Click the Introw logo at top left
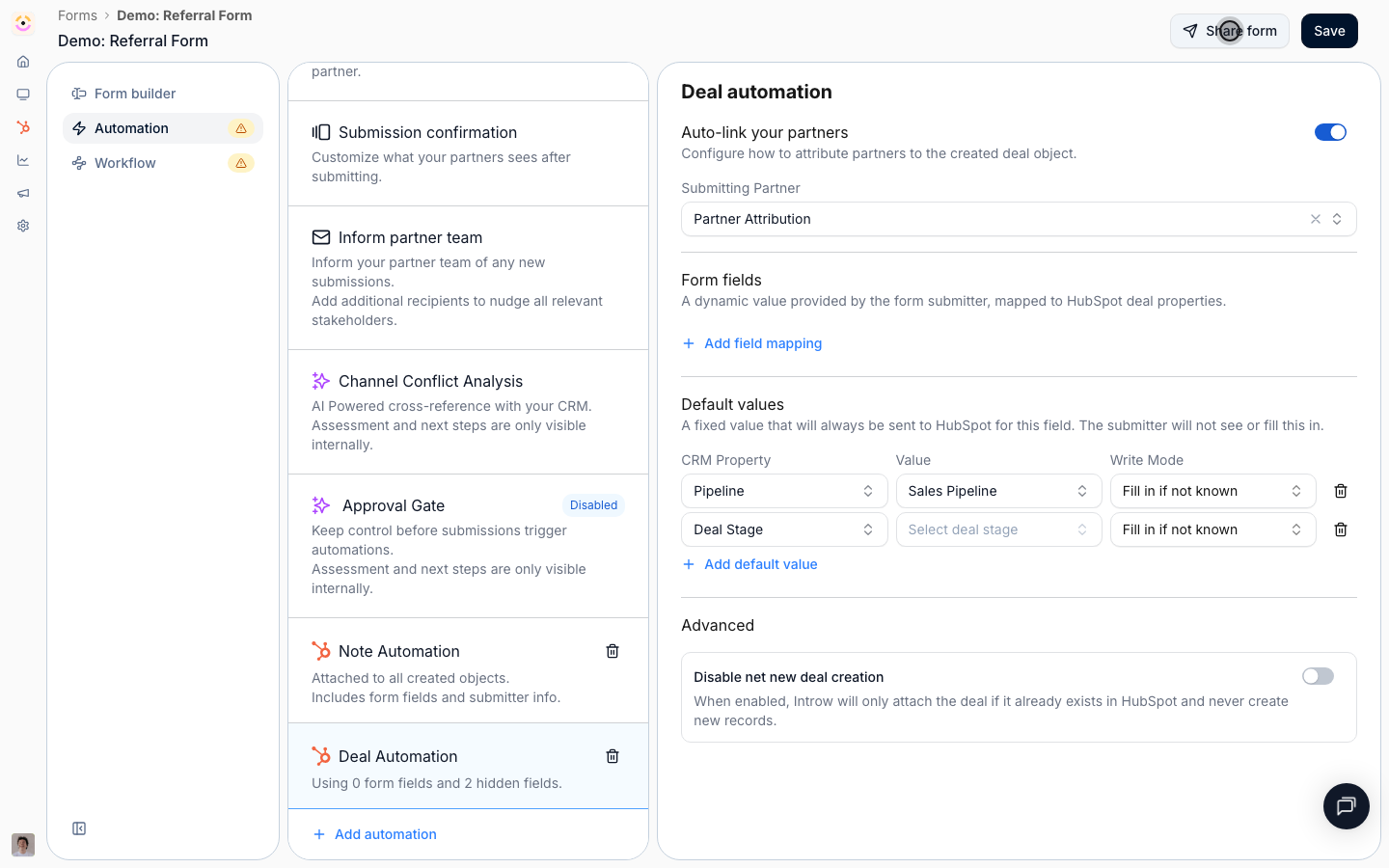 click(x=23, y=23)
